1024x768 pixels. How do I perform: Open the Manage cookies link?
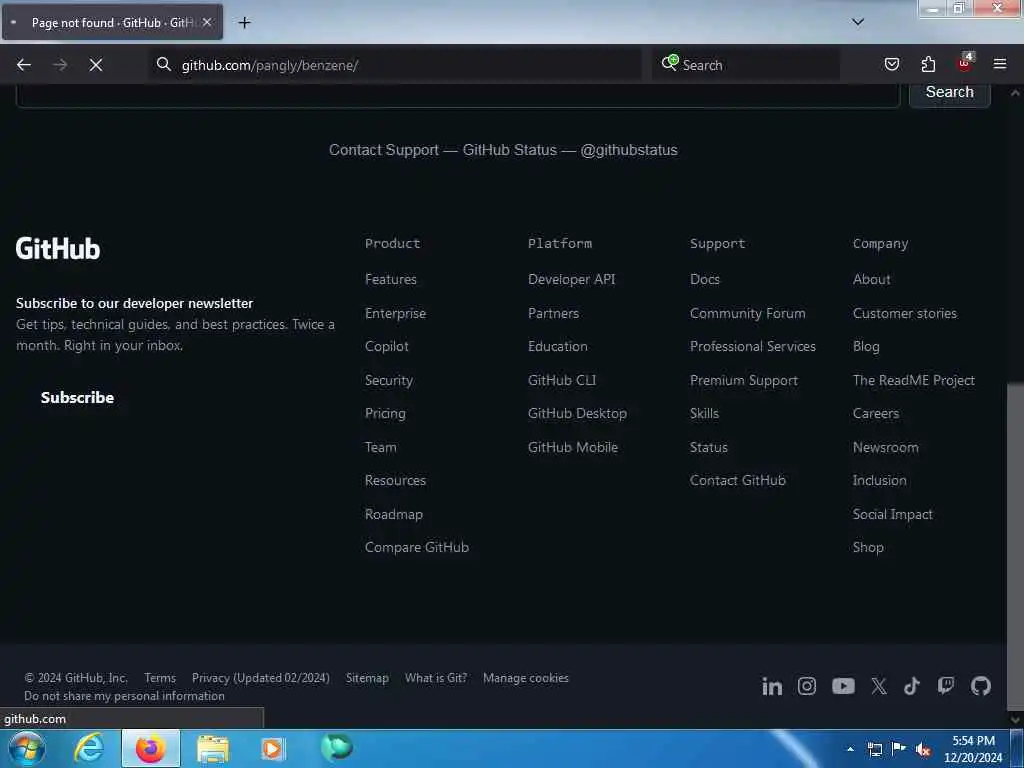[x=526, y=678]
